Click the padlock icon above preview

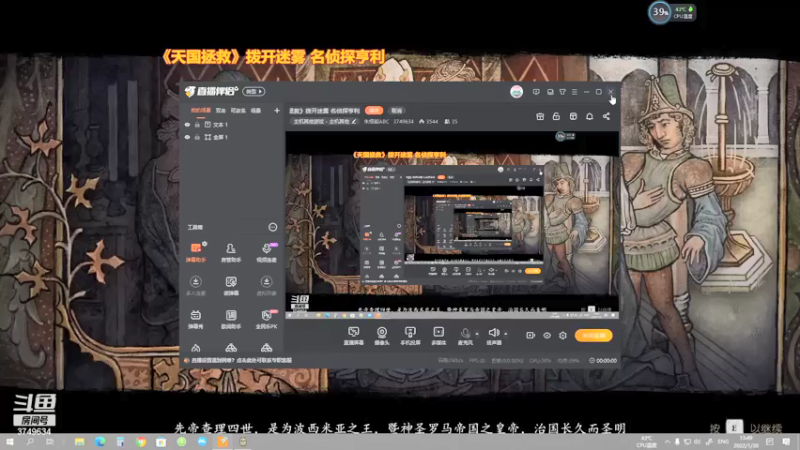[556, 116]
